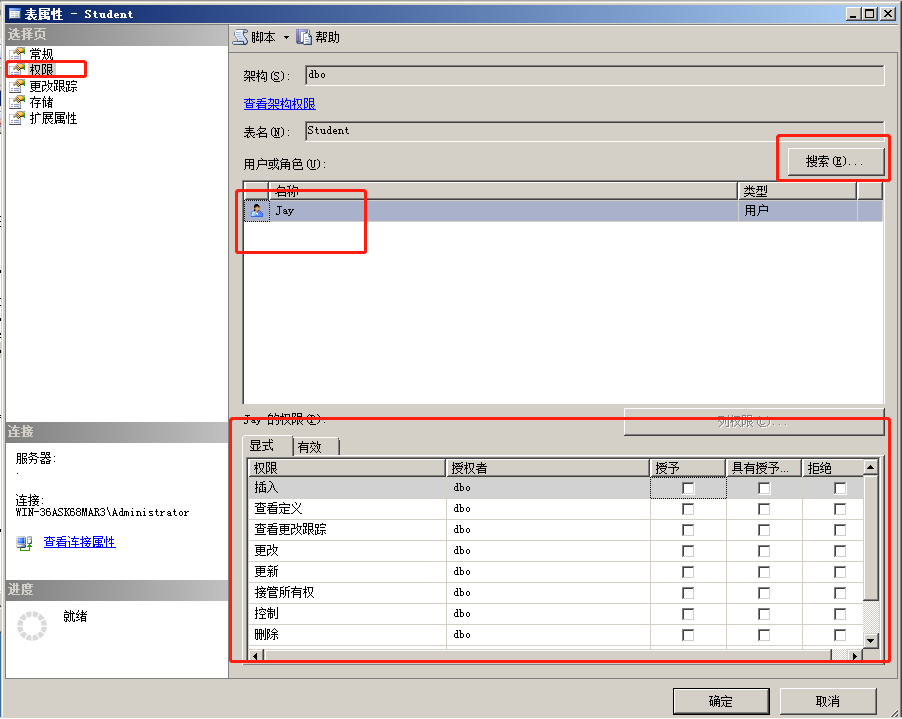
Task: Check 拒绝 for 查看定义 permission
Action: click(840, 509)
